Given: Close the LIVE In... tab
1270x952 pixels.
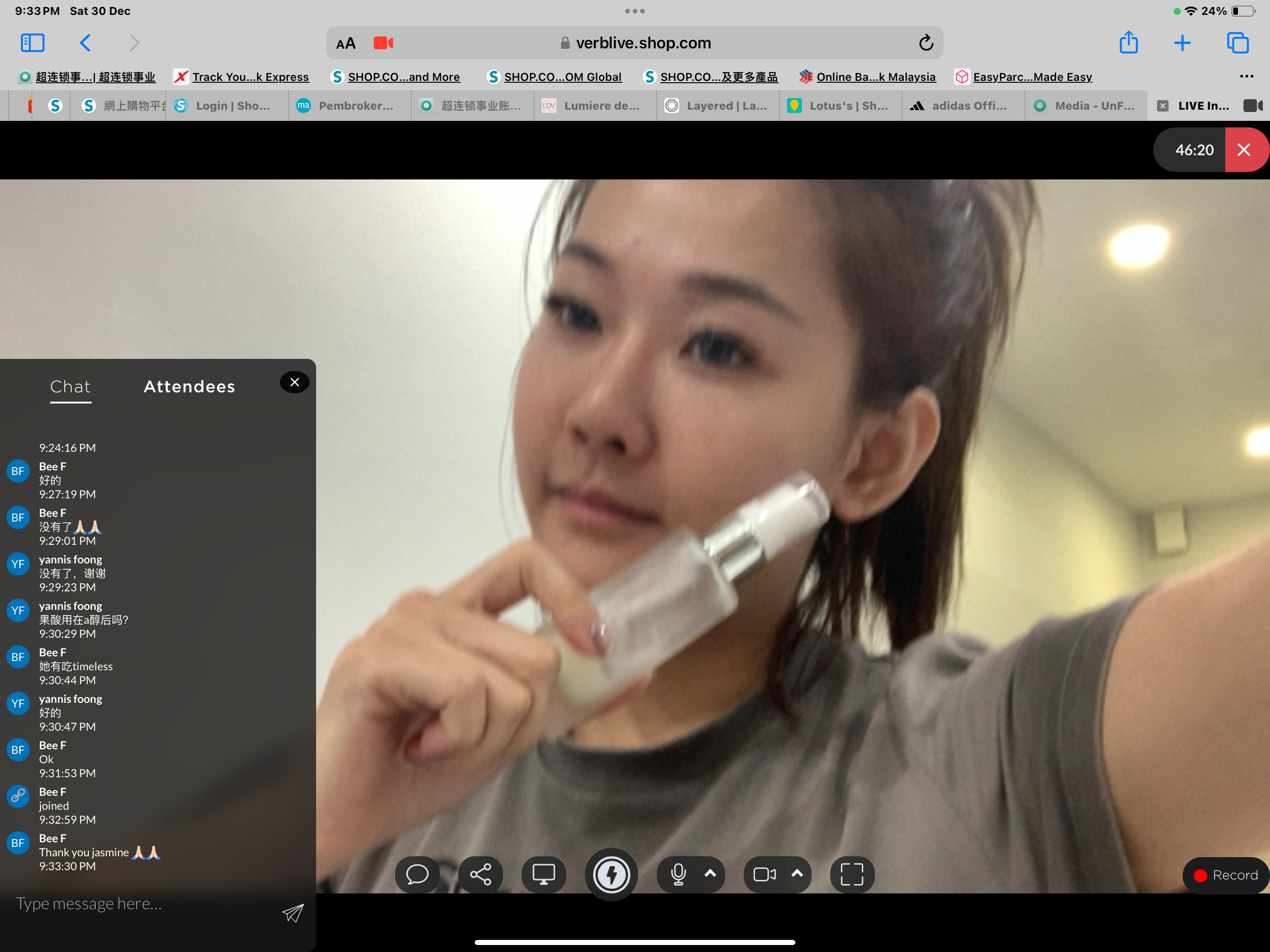Looking at the screenshot, I should [x=1162, y=106].
